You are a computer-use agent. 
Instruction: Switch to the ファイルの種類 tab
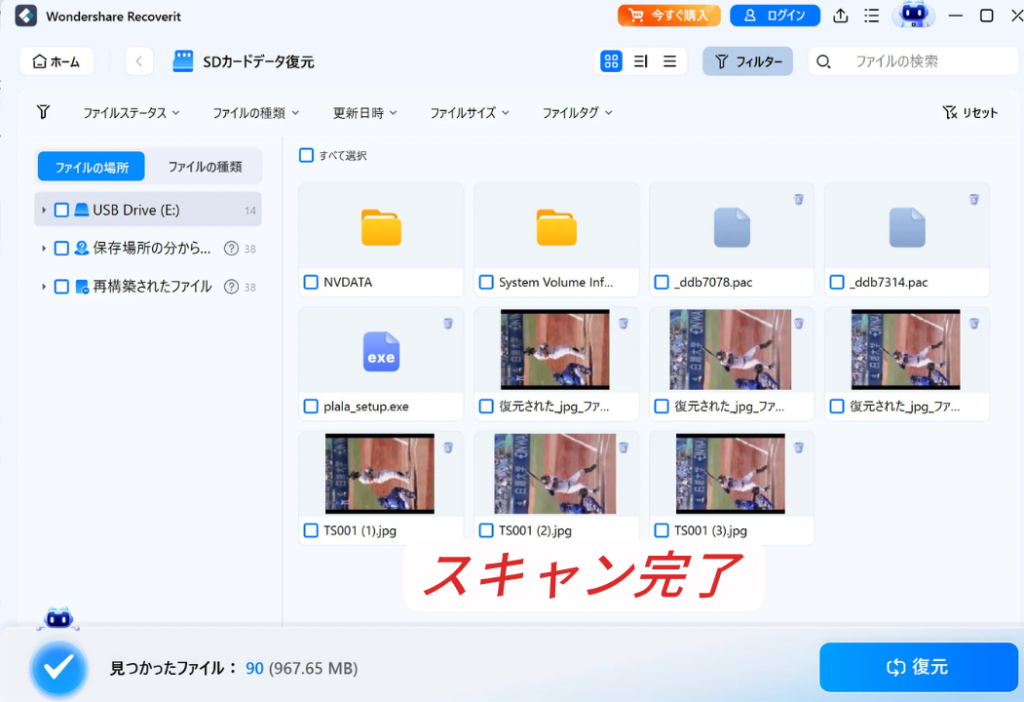coord(205,167)
